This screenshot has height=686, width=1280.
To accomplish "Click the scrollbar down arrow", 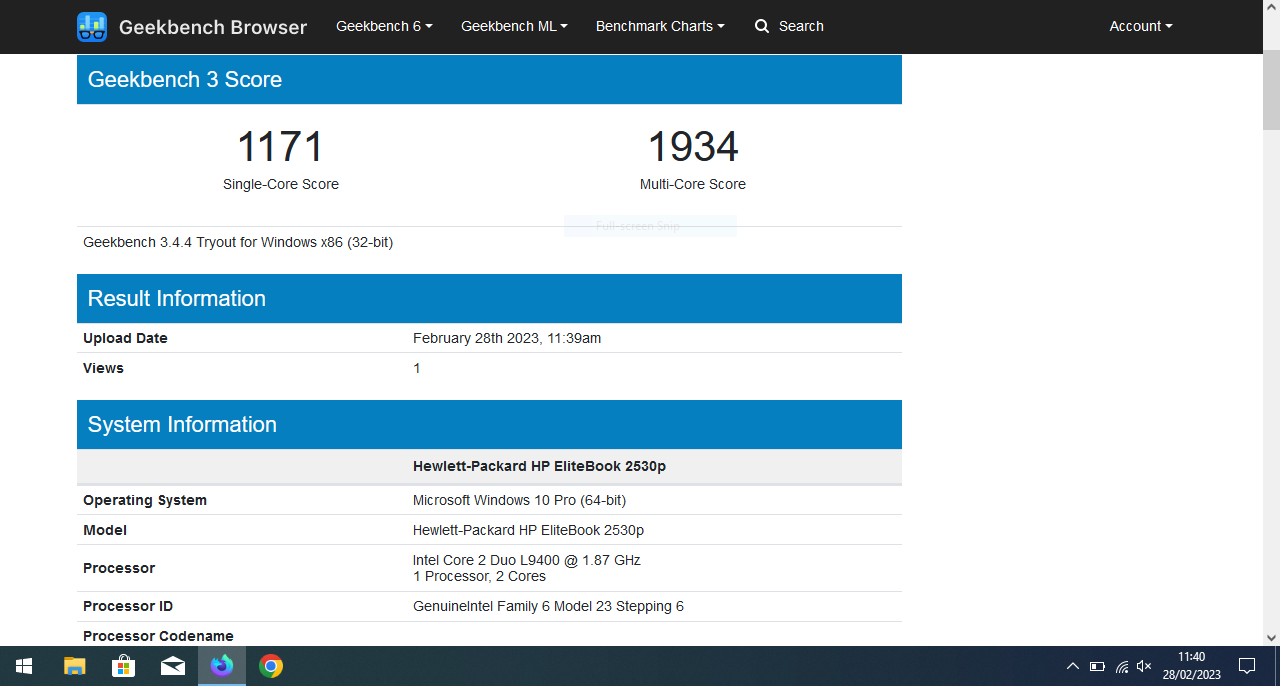I will [x=1271, y=637].
